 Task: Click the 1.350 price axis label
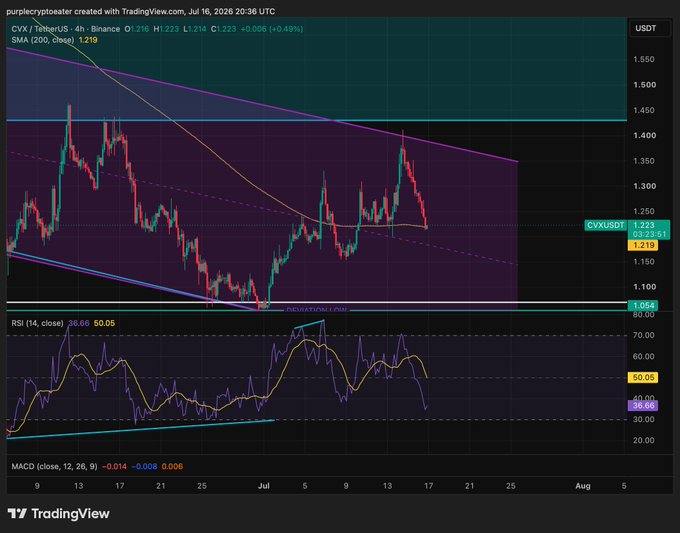click(x=644, y=161)
